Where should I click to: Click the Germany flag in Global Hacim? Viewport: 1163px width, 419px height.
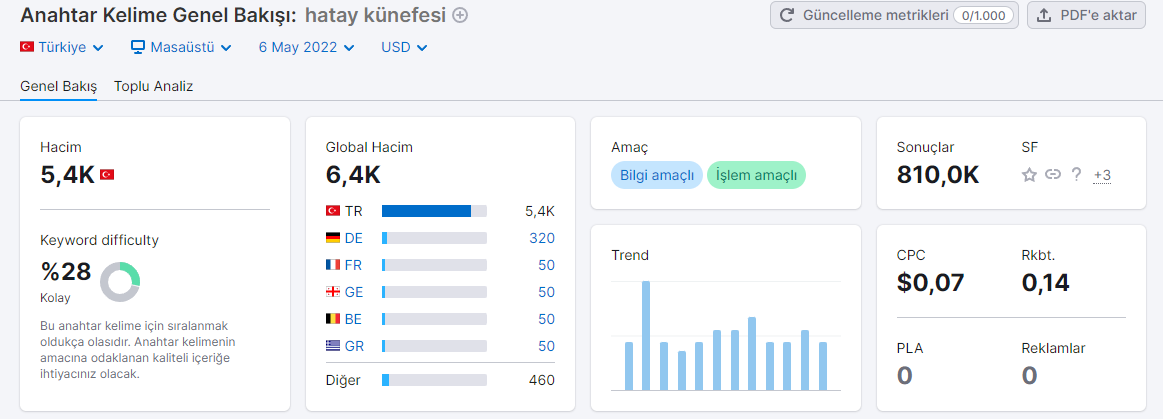pos(333,238)
